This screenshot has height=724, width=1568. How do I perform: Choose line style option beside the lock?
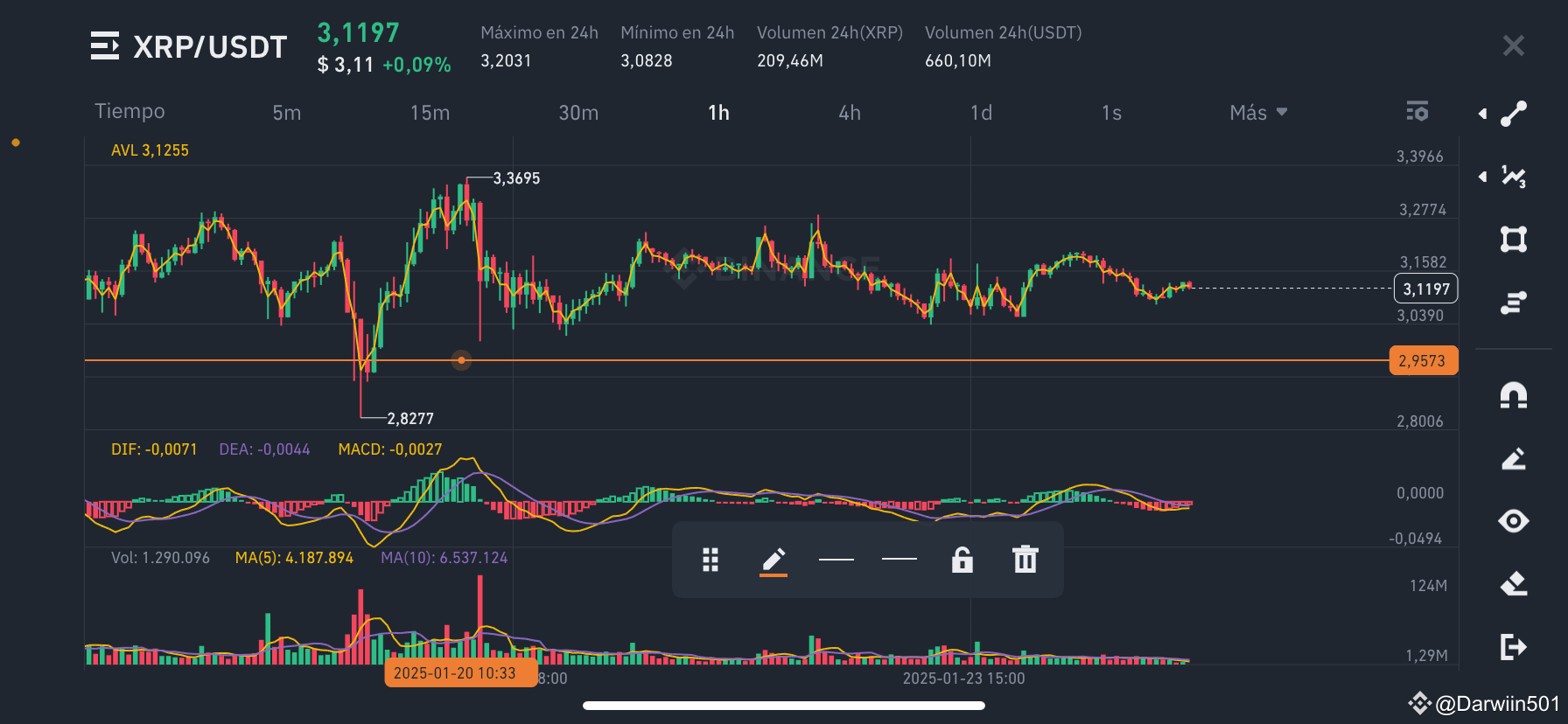899,559
